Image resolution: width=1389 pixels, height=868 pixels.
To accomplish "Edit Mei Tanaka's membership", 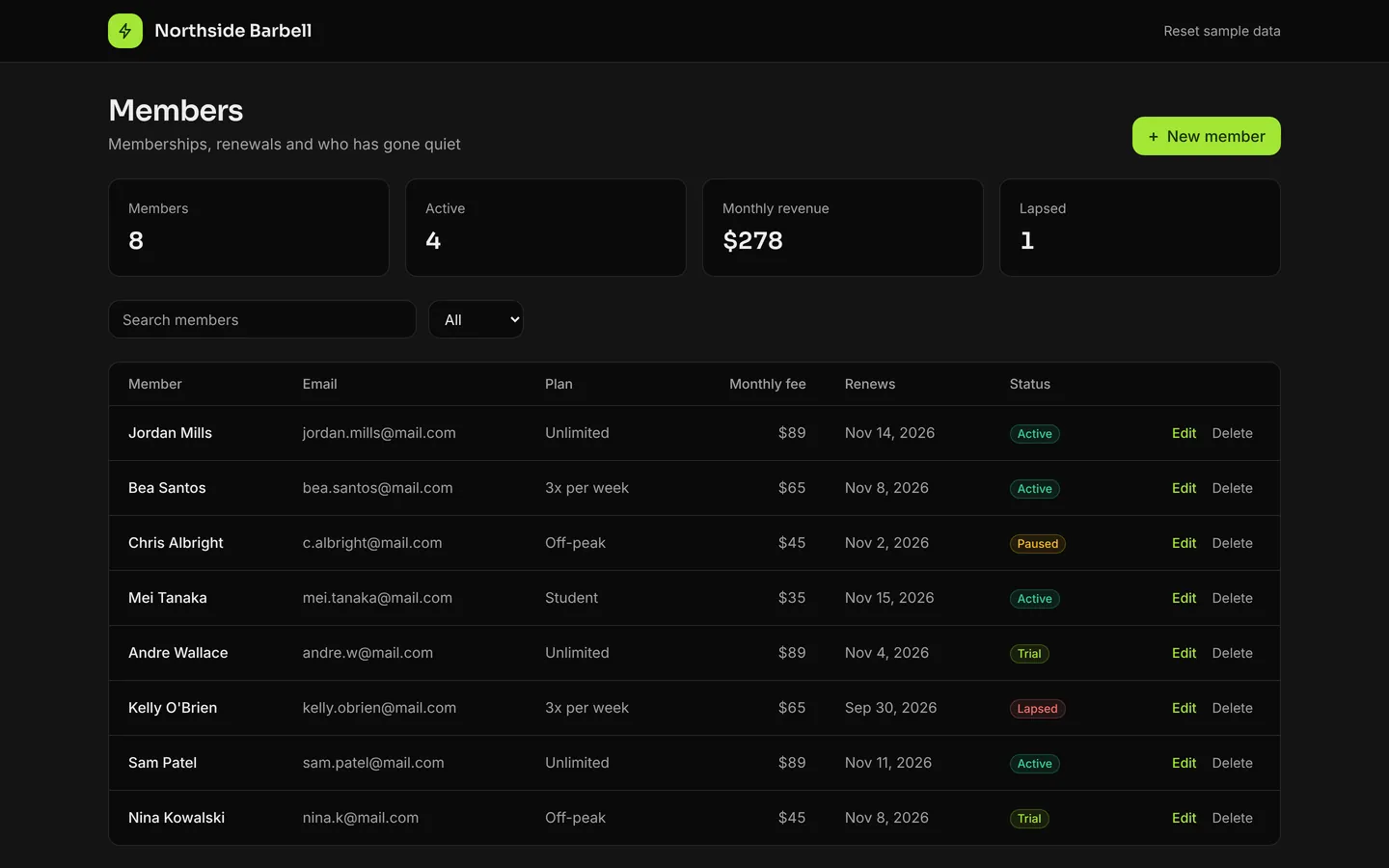I will pyautogui.click(x=1184, y=598).
